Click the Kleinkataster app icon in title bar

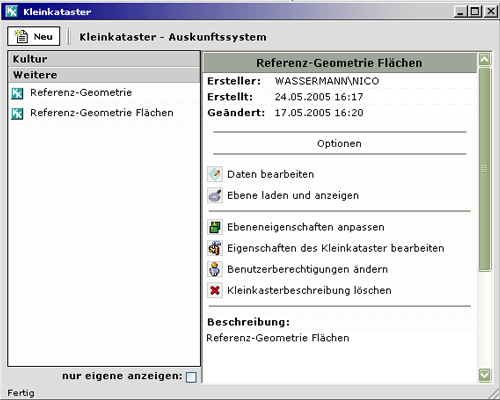12,11
